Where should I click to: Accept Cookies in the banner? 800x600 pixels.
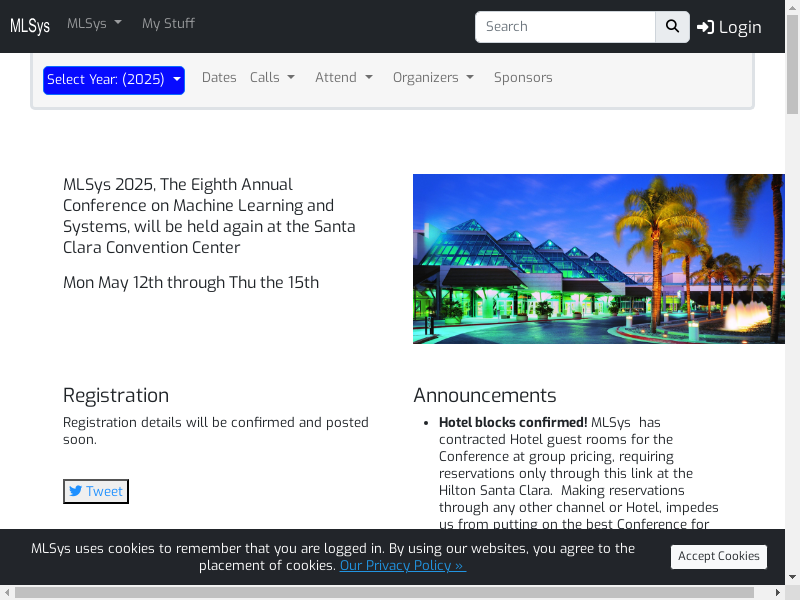718,556
